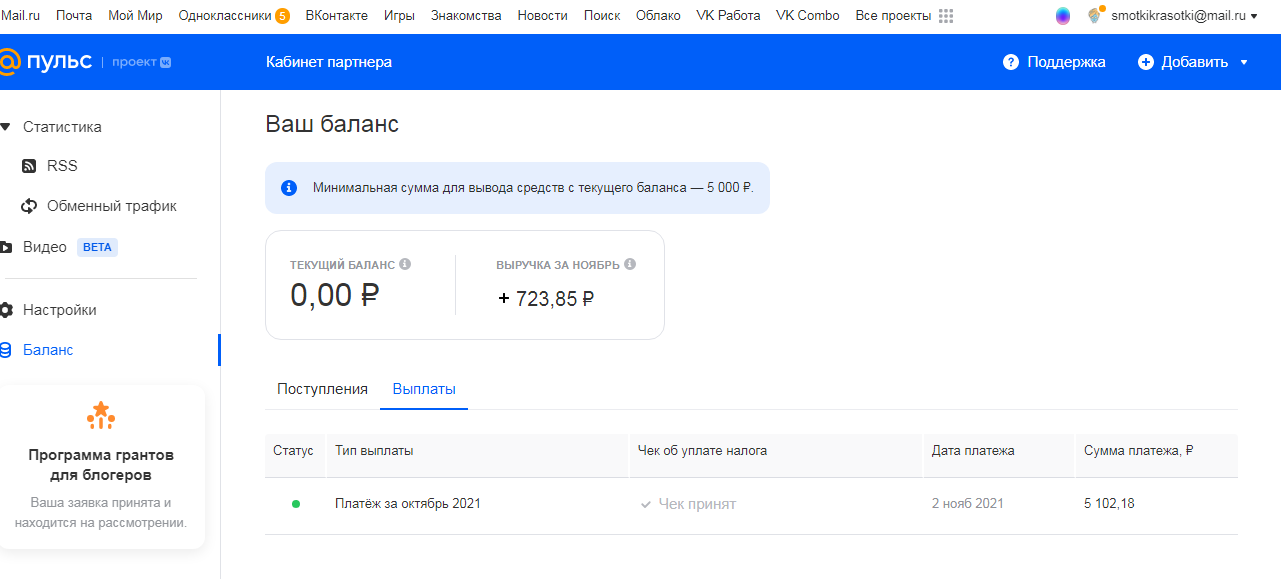Switch to the Поступления tab

[322, 389]
